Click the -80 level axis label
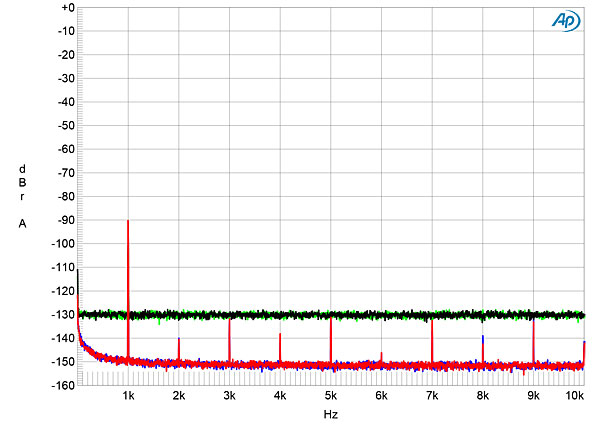Viewport: 600px width, 430px height. (x=66, y=196)
